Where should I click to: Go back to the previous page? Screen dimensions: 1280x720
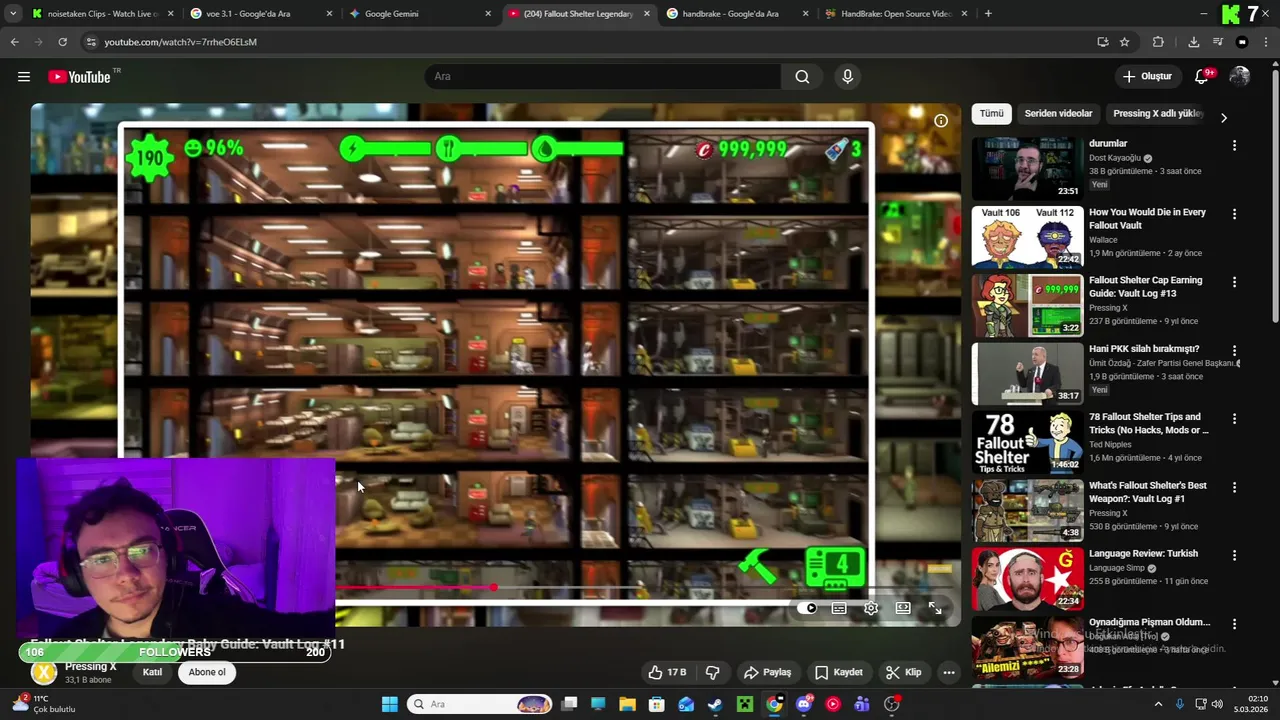pyautogui.click(x=14, y=42)
